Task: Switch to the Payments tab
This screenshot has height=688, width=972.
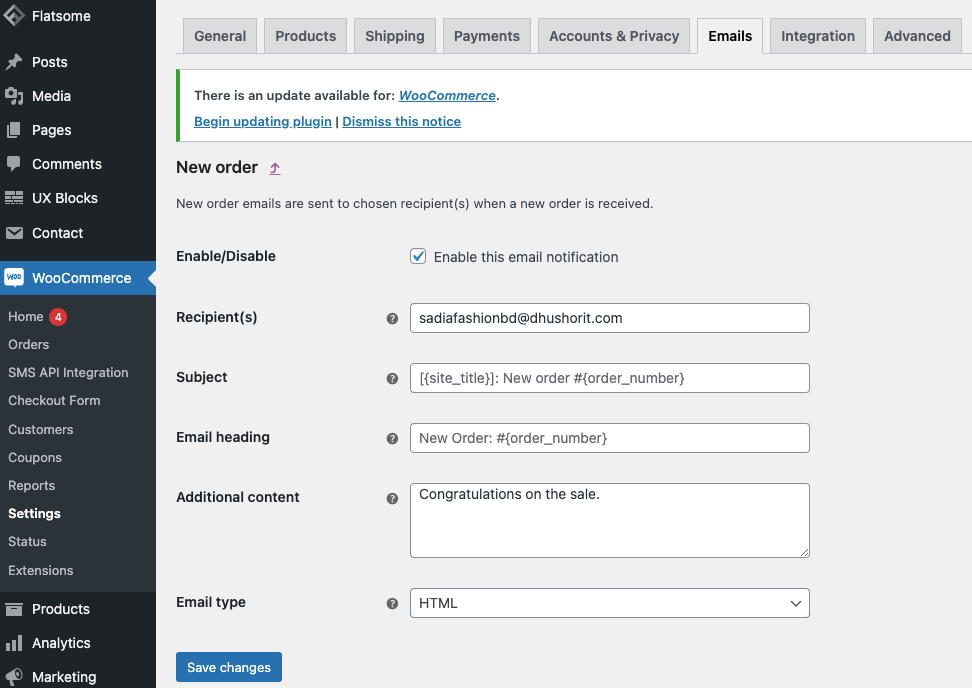Action: pos(486,35)
